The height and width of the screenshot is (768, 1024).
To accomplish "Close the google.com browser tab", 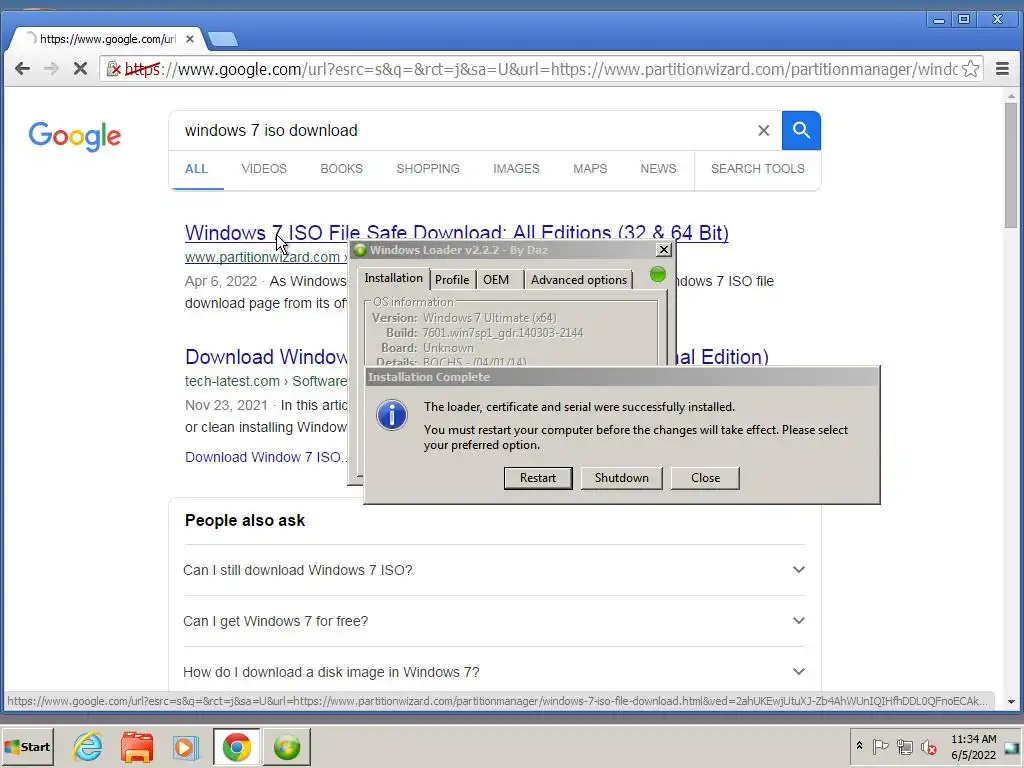I will click(x=189, y=39).
